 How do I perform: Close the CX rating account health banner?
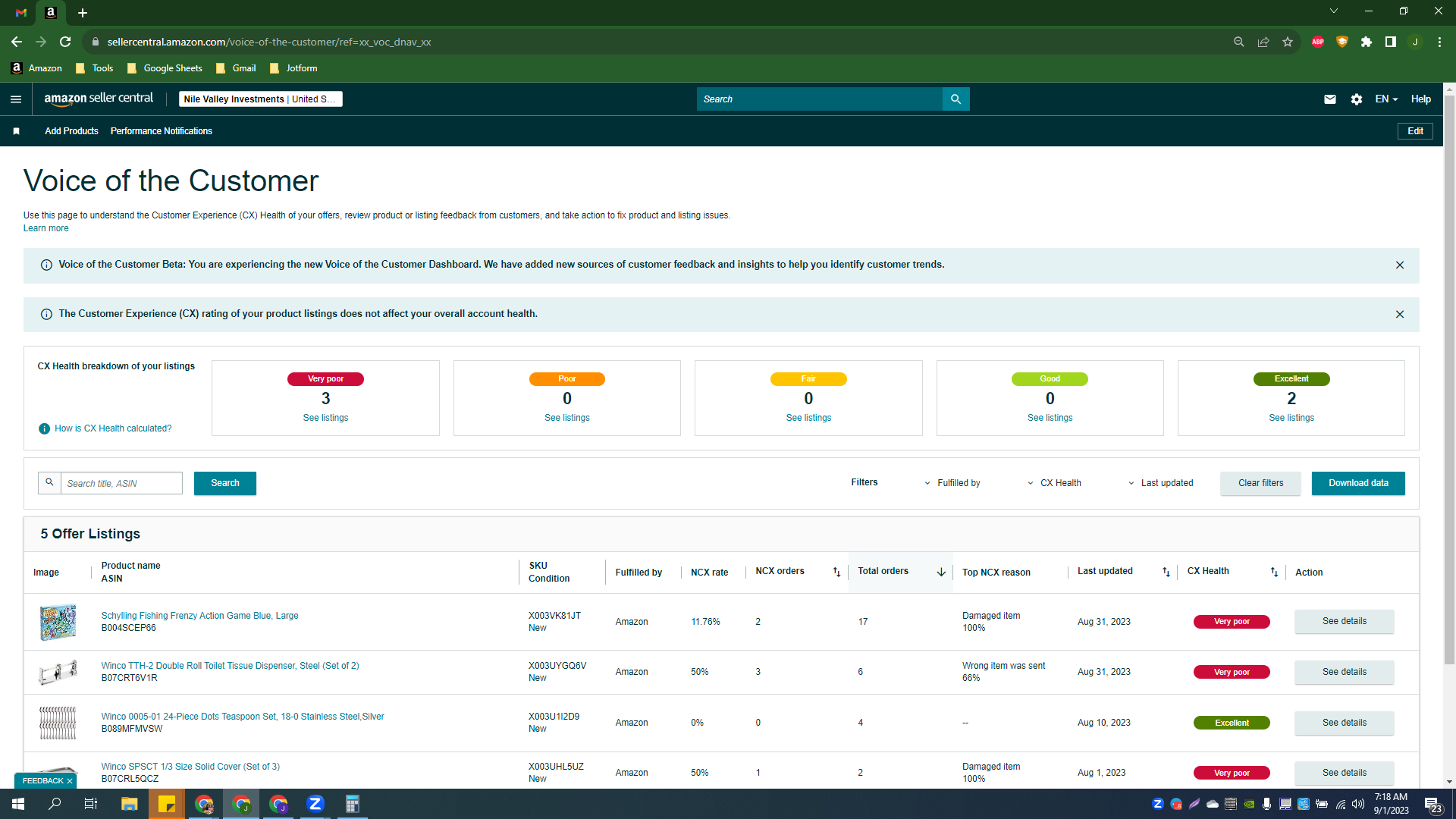[x=1400, y=315]
